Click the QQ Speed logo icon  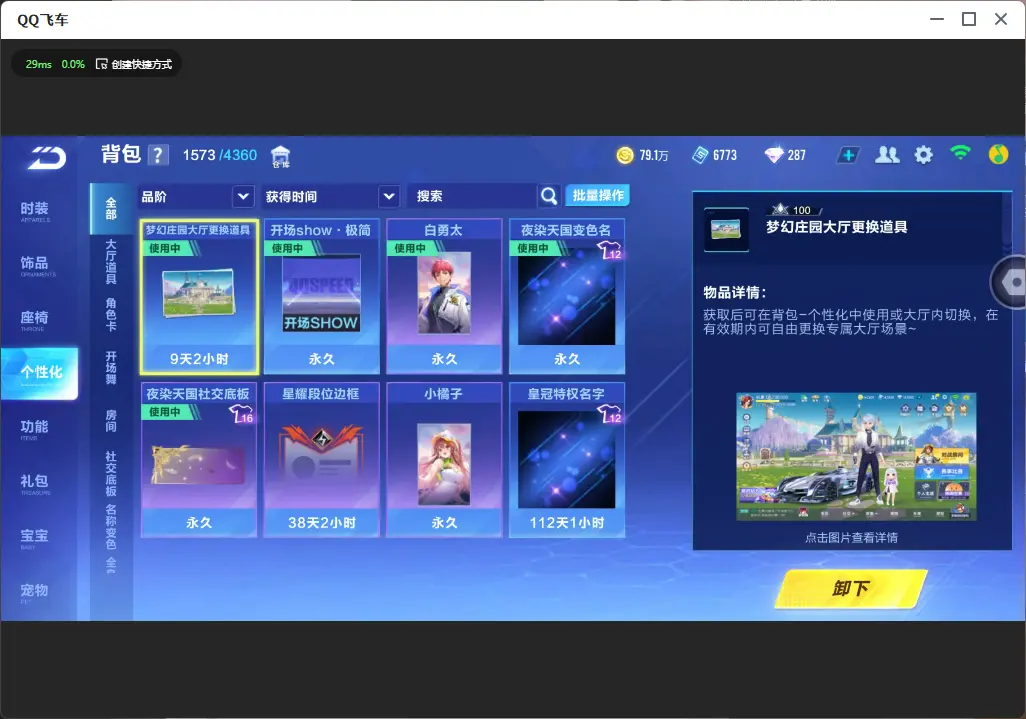click(x=47, y=157)
